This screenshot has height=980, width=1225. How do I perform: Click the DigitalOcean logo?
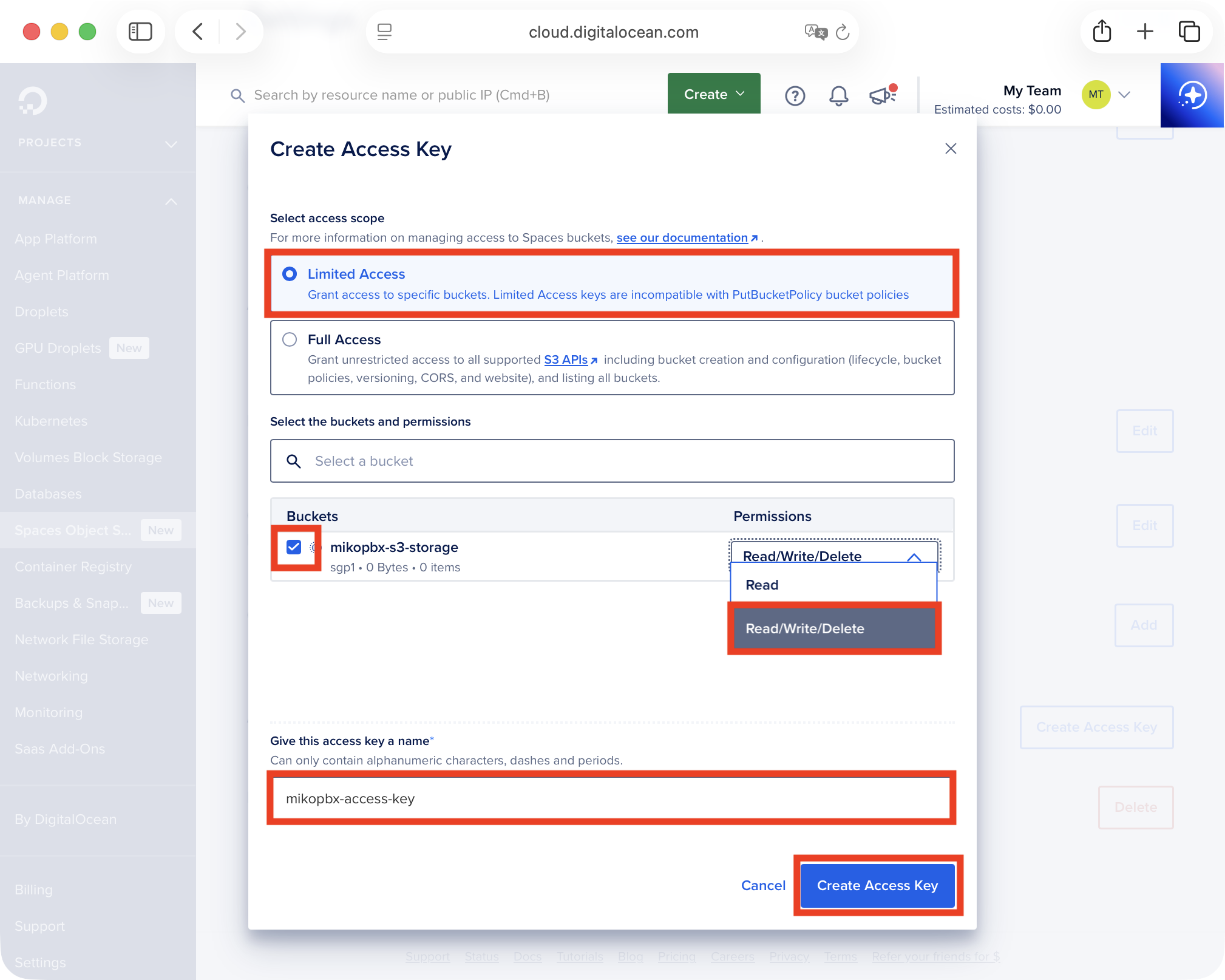pyautogui.click(x=32, y=101)
